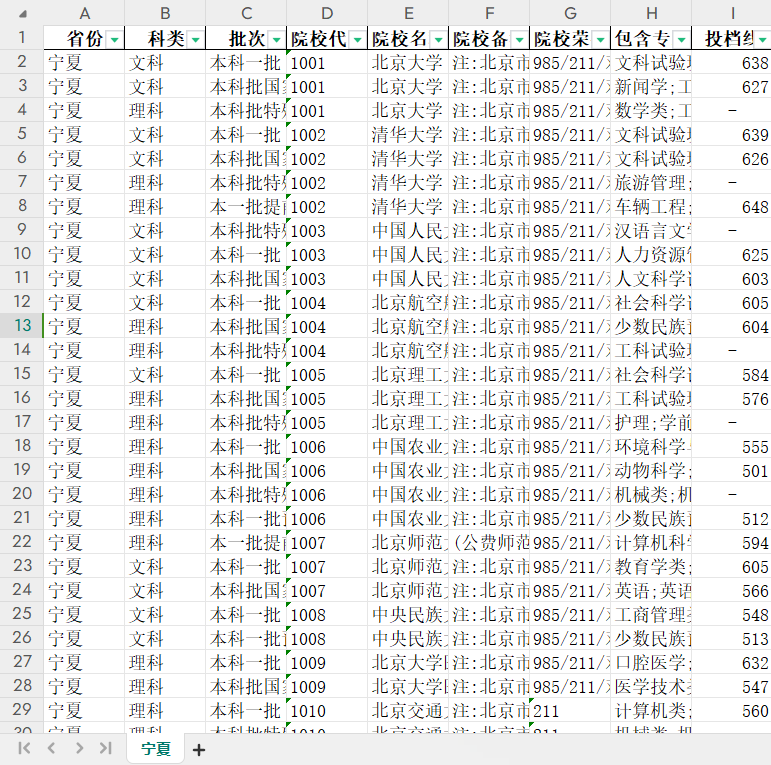Click cell 计算机类 in row 29
The image size is (771, 765).
(x=651, y=710)
